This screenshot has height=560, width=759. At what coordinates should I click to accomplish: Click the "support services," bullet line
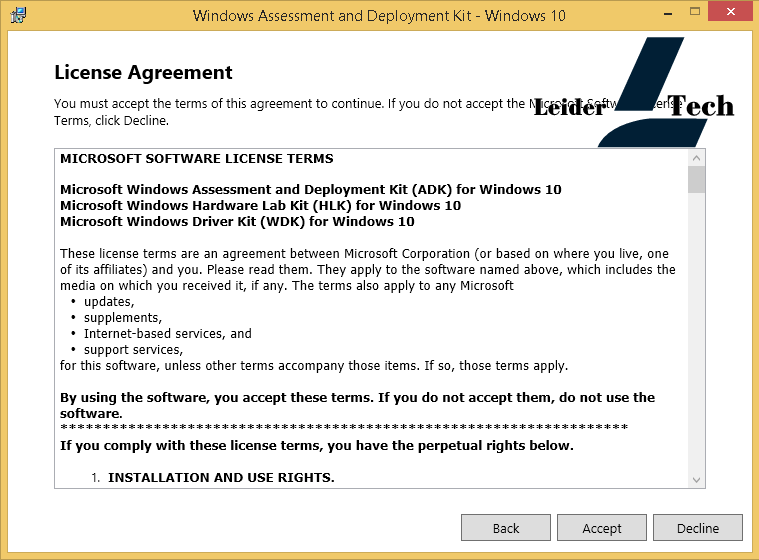coord(133,349)
